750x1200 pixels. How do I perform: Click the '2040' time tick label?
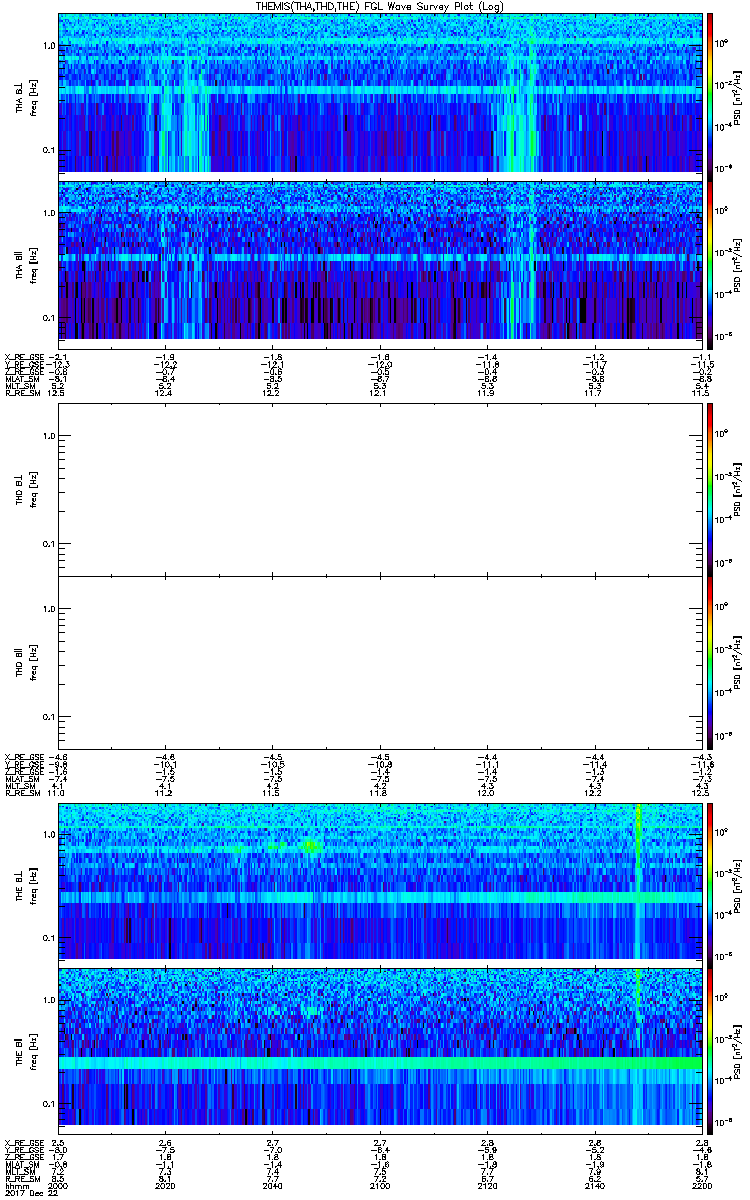coord(272,1187)
